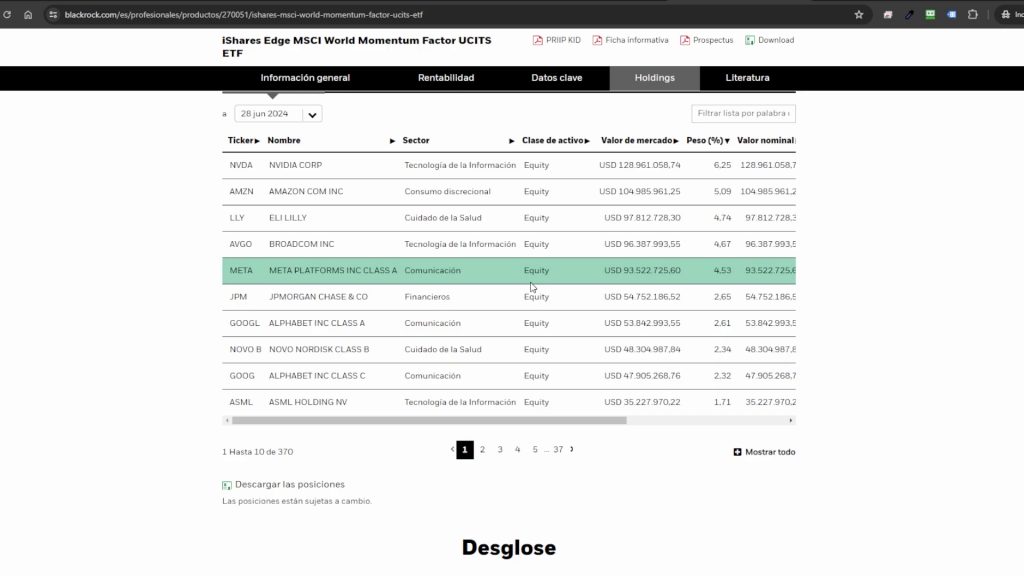Go to holdings page 37
Screen dimensions: 1024x576
pos(558,449)
